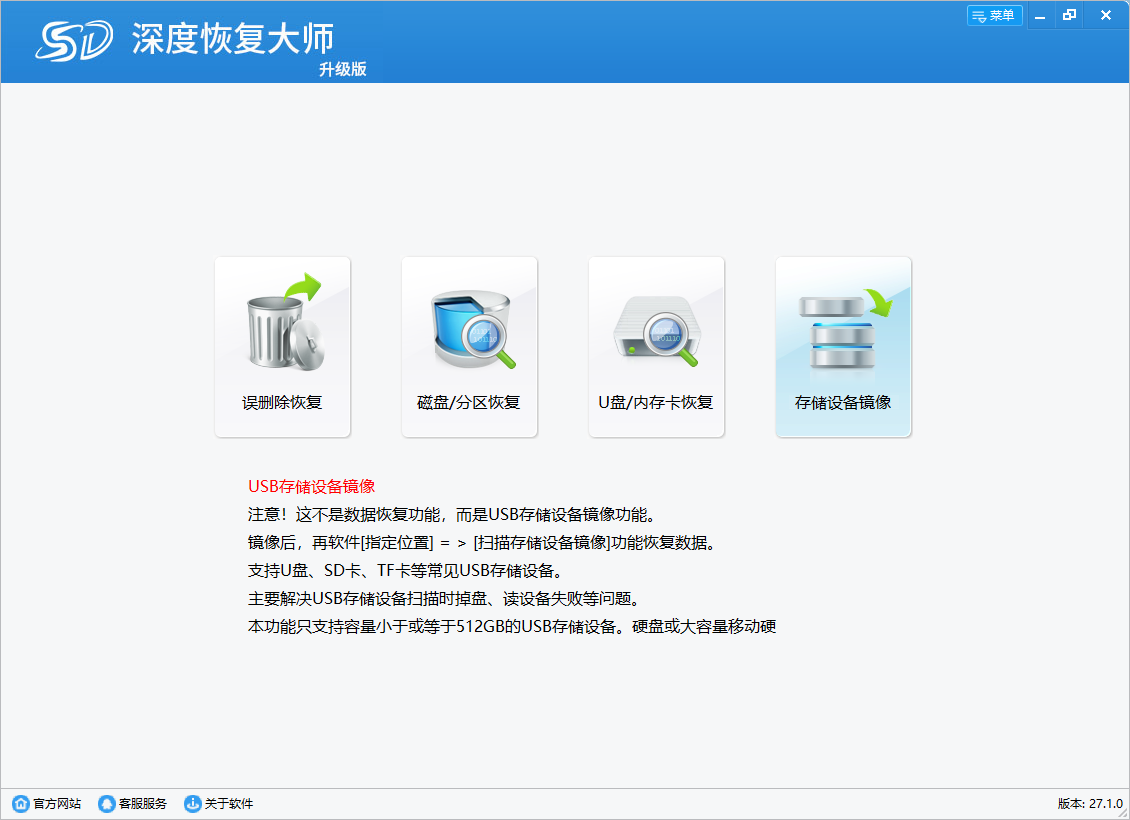This screenshot has width=1130, height=820.
Task: Select the 误删除恢复 label
Action: point(283,403)
